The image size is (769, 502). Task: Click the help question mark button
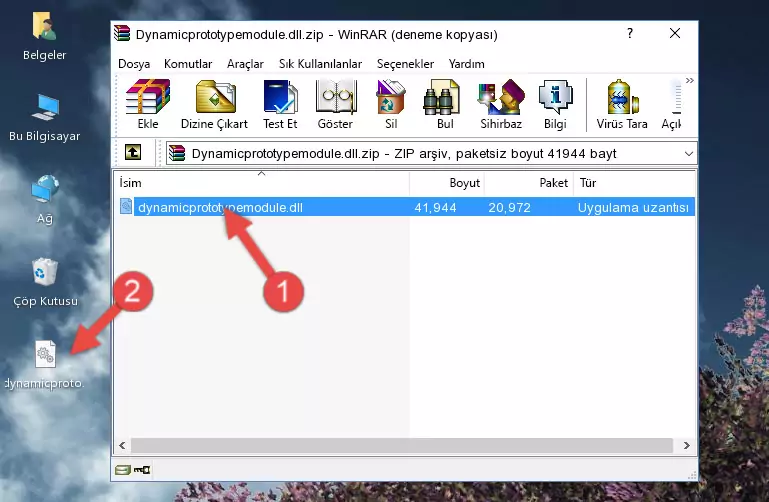(630, 33)
